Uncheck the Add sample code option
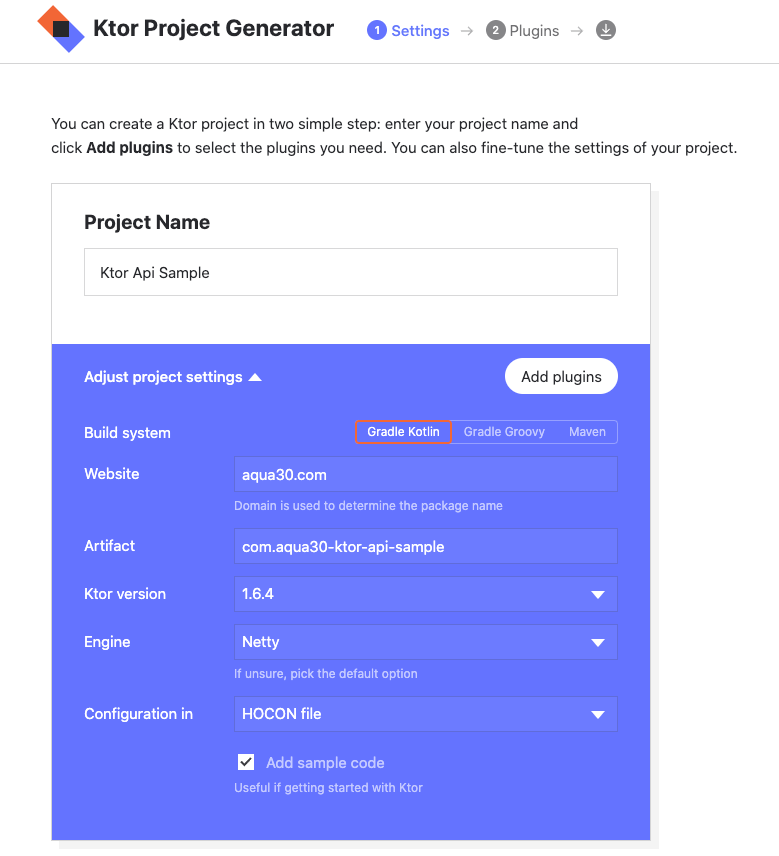This screenshot has width=779, height=856. [246, 761]
